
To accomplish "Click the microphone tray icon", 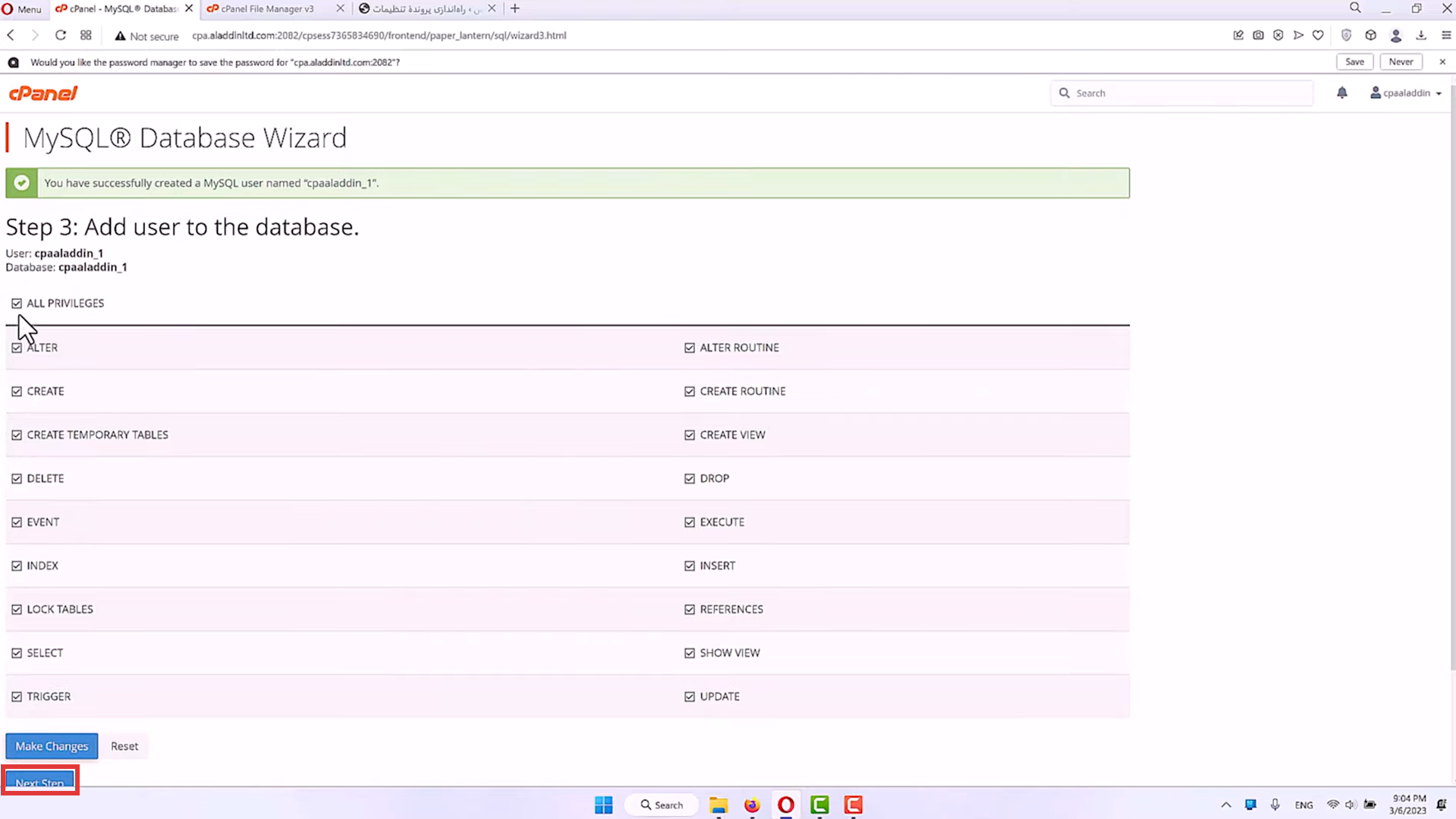I will pos(1275,805).
